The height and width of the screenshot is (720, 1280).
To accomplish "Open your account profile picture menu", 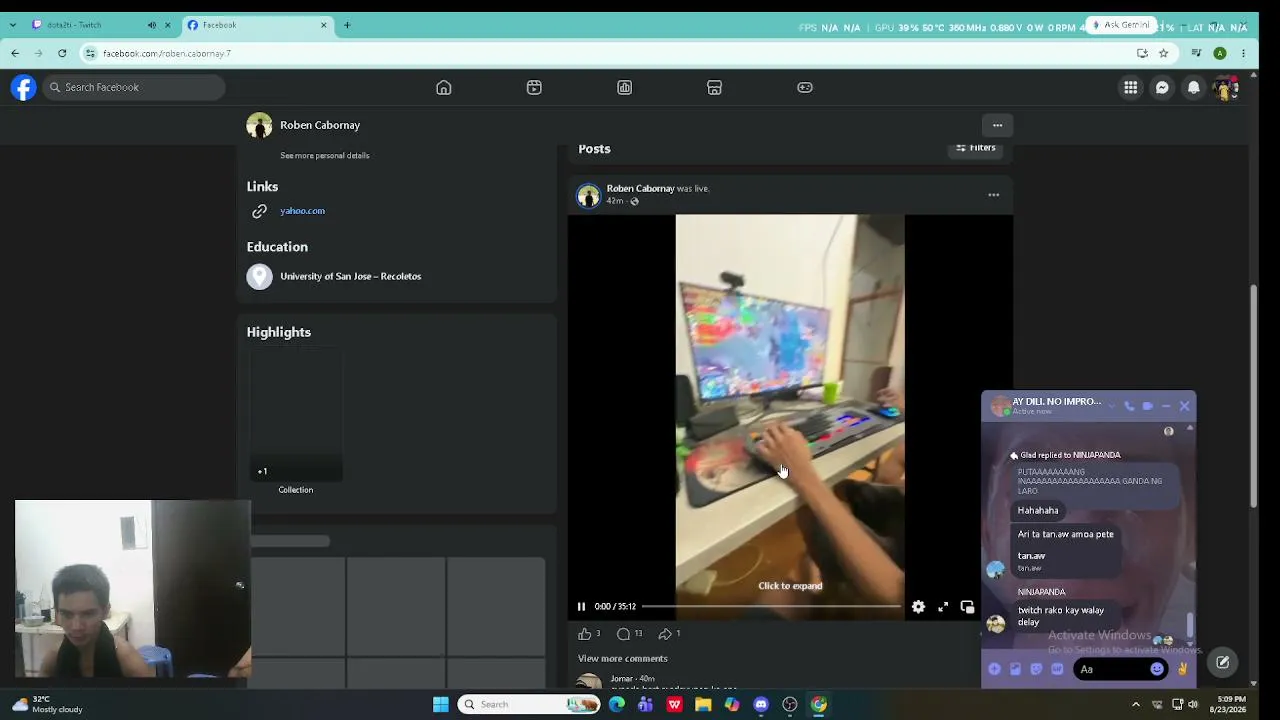I will tap(1225, 88).
